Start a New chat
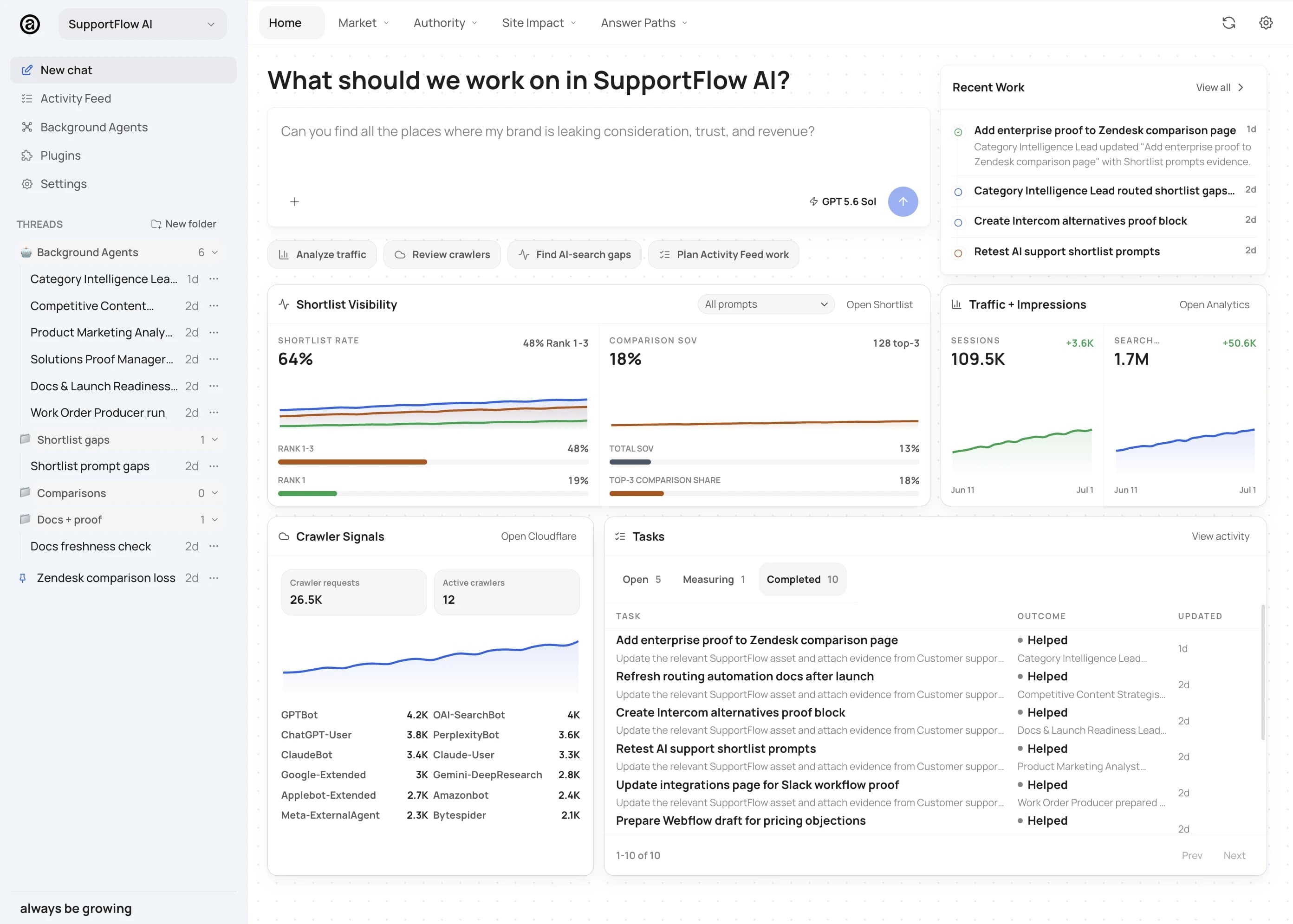The width and height of the screenshot is (1293, 924). [x=123, y=70]
